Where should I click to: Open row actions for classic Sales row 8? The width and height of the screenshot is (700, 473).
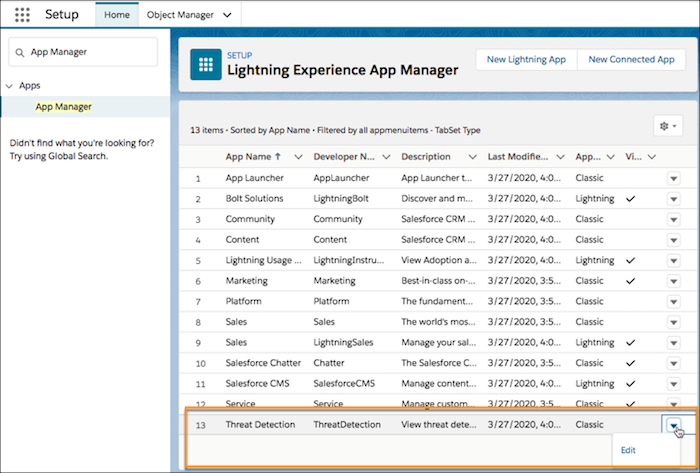click(x=674, y=322)
